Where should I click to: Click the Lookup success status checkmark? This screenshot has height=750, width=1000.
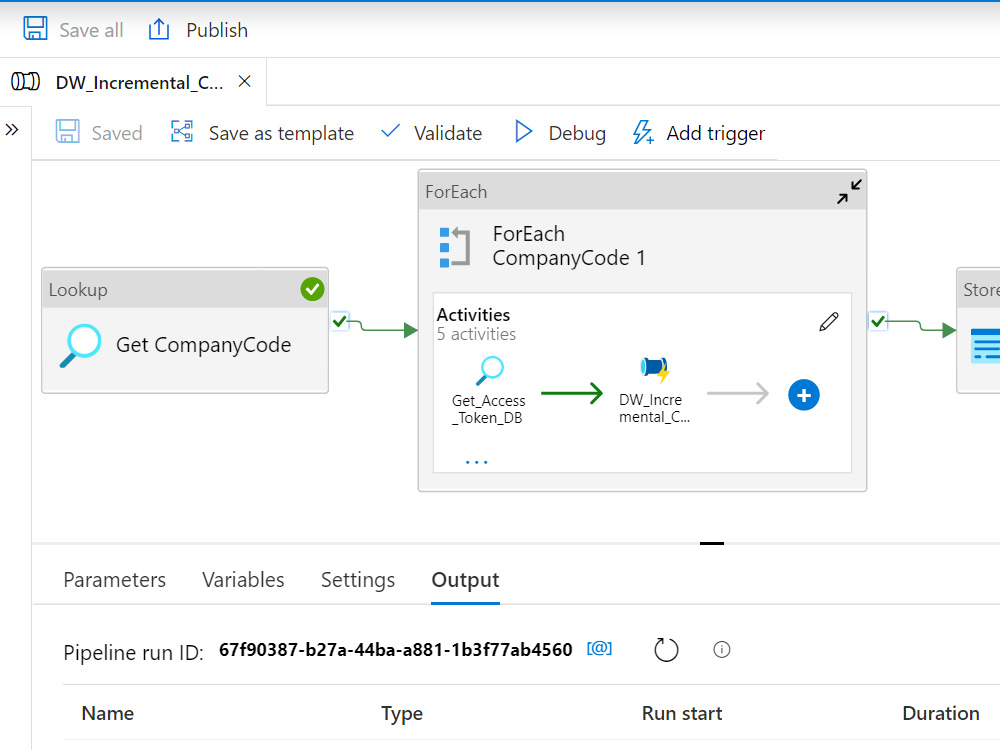click(312, 289)
